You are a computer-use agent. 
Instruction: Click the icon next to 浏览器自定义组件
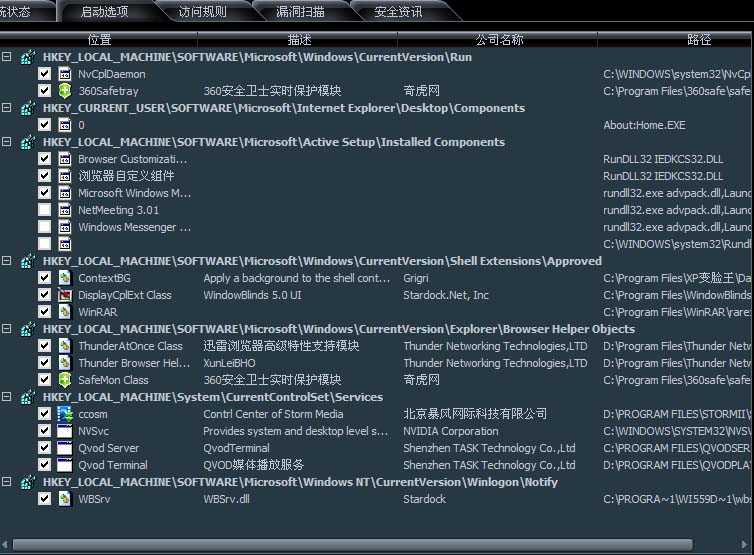[64, 176]
